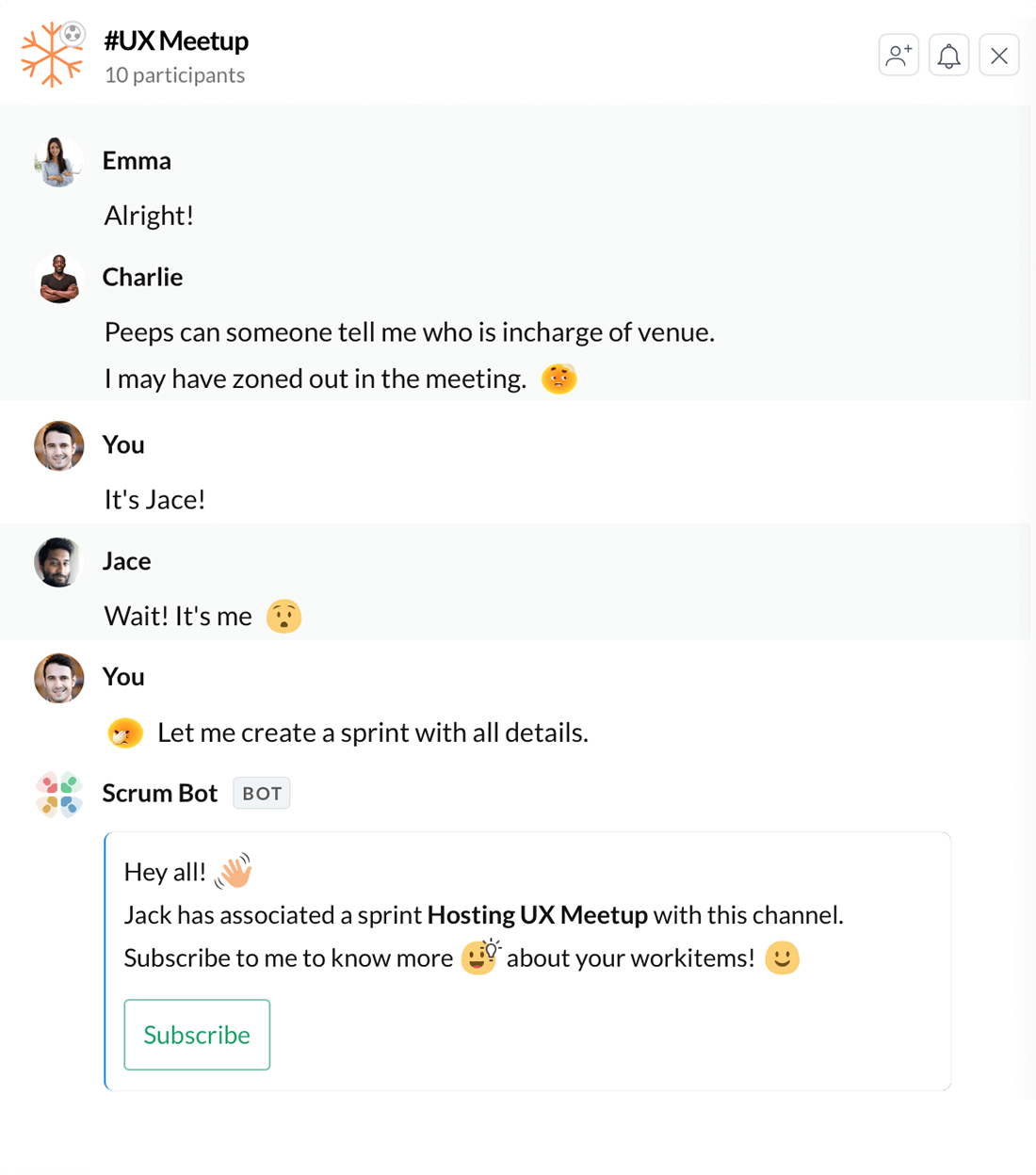Image resolution: width=1036 pixels, height=1175 pixels.
Task: Click the Scrum Bot avatar icon
Action: (x=58, y=795)
